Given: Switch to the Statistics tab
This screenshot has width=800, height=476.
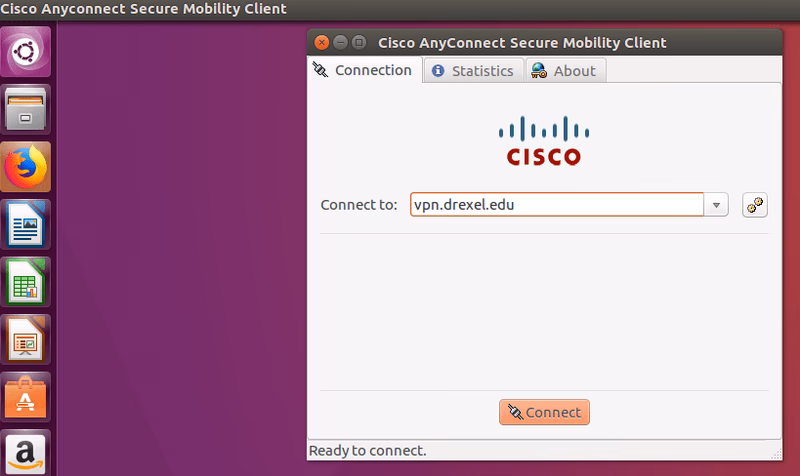Looking at the screenshot, I should [472, 71].
